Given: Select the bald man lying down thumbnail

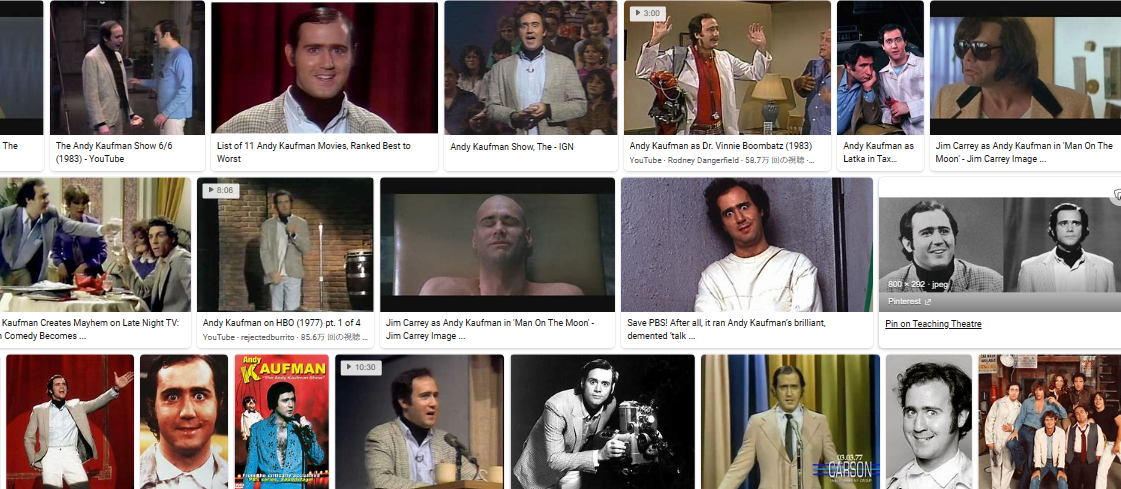Looking at the screenshot, I should click(x=498, y=244).
